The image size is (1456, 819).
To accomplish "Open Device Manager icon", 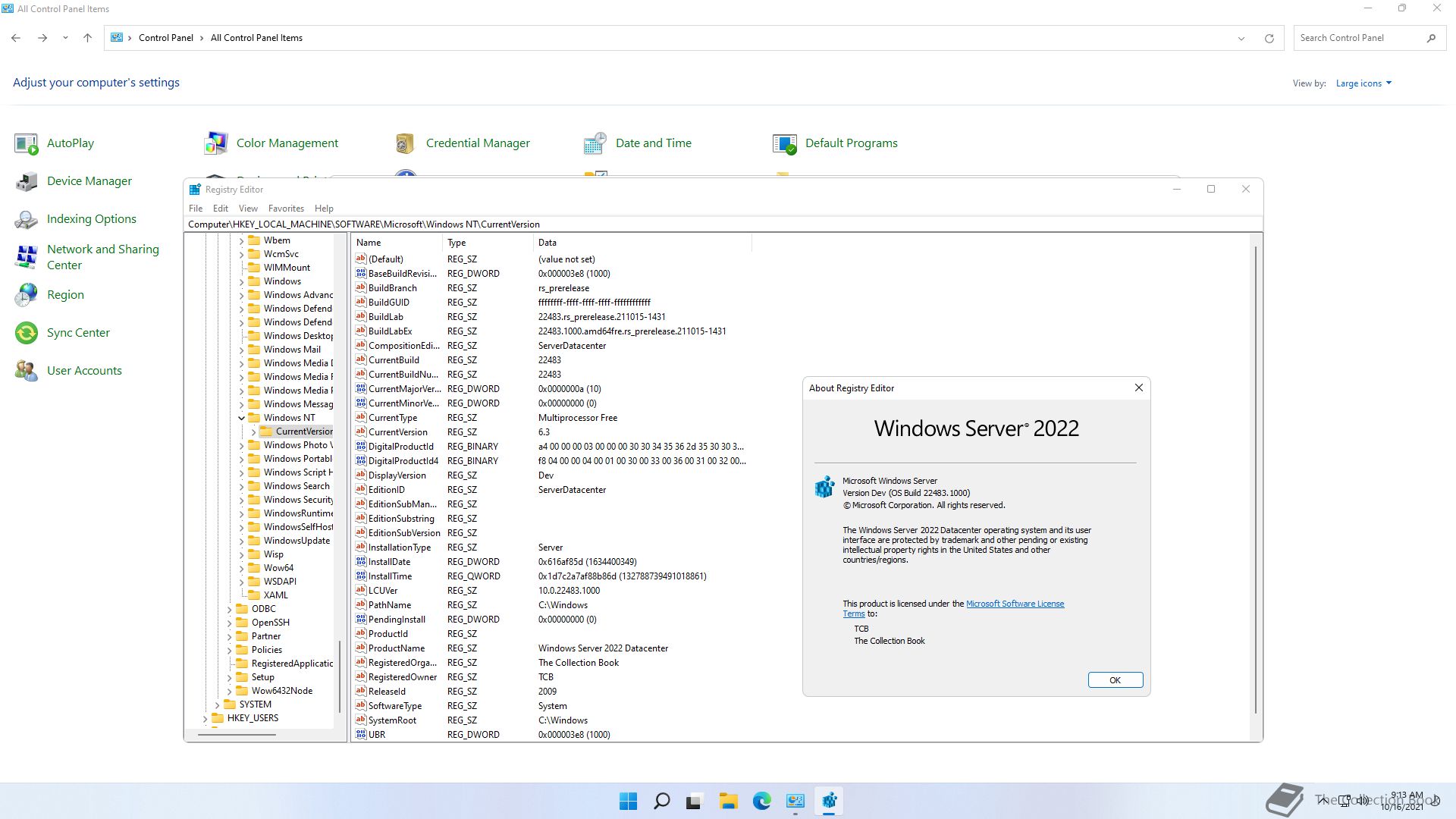I will pos(27,181).
